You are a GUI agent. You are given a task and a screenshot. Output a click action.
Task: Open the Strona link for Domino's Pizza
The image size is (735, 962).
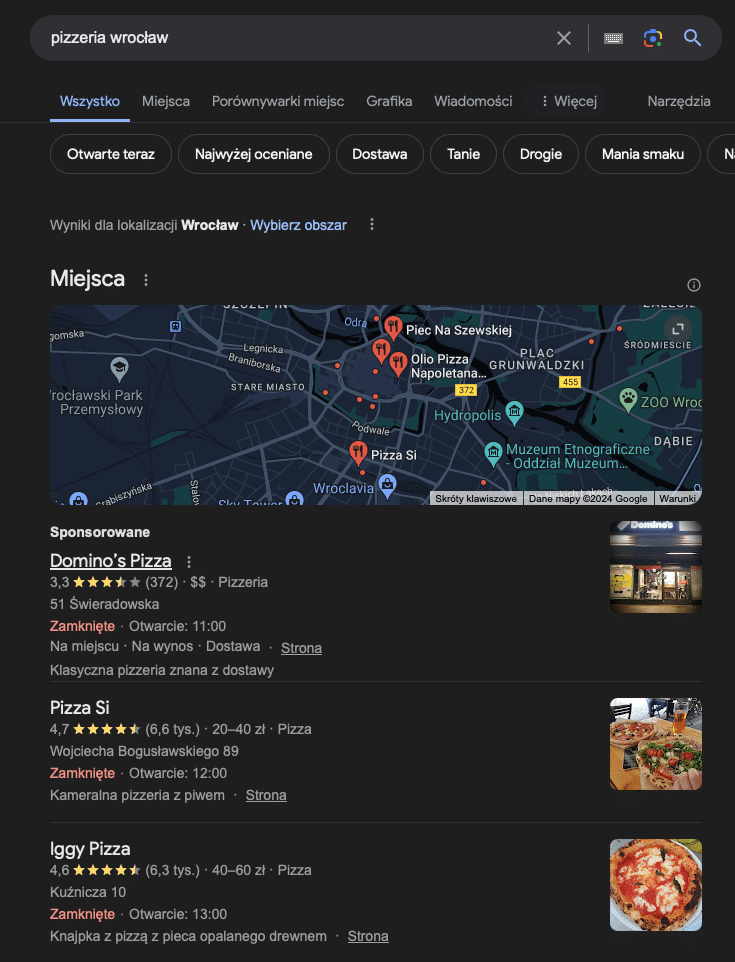[301, 648]
